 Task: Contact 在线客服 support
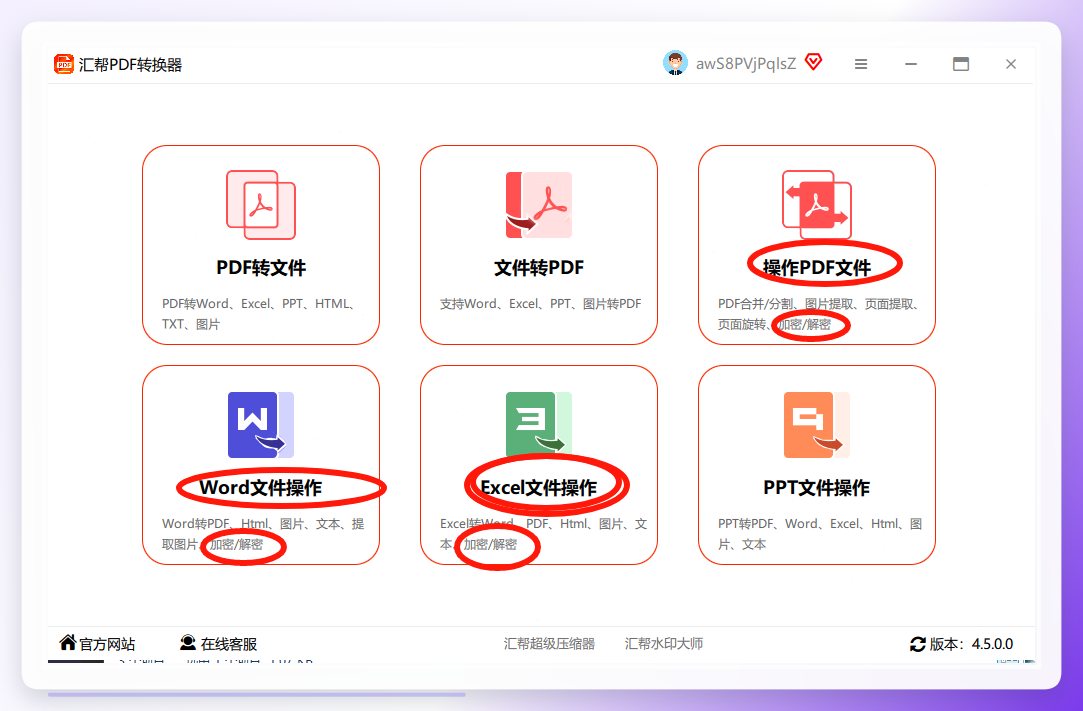tap(229, 644)
